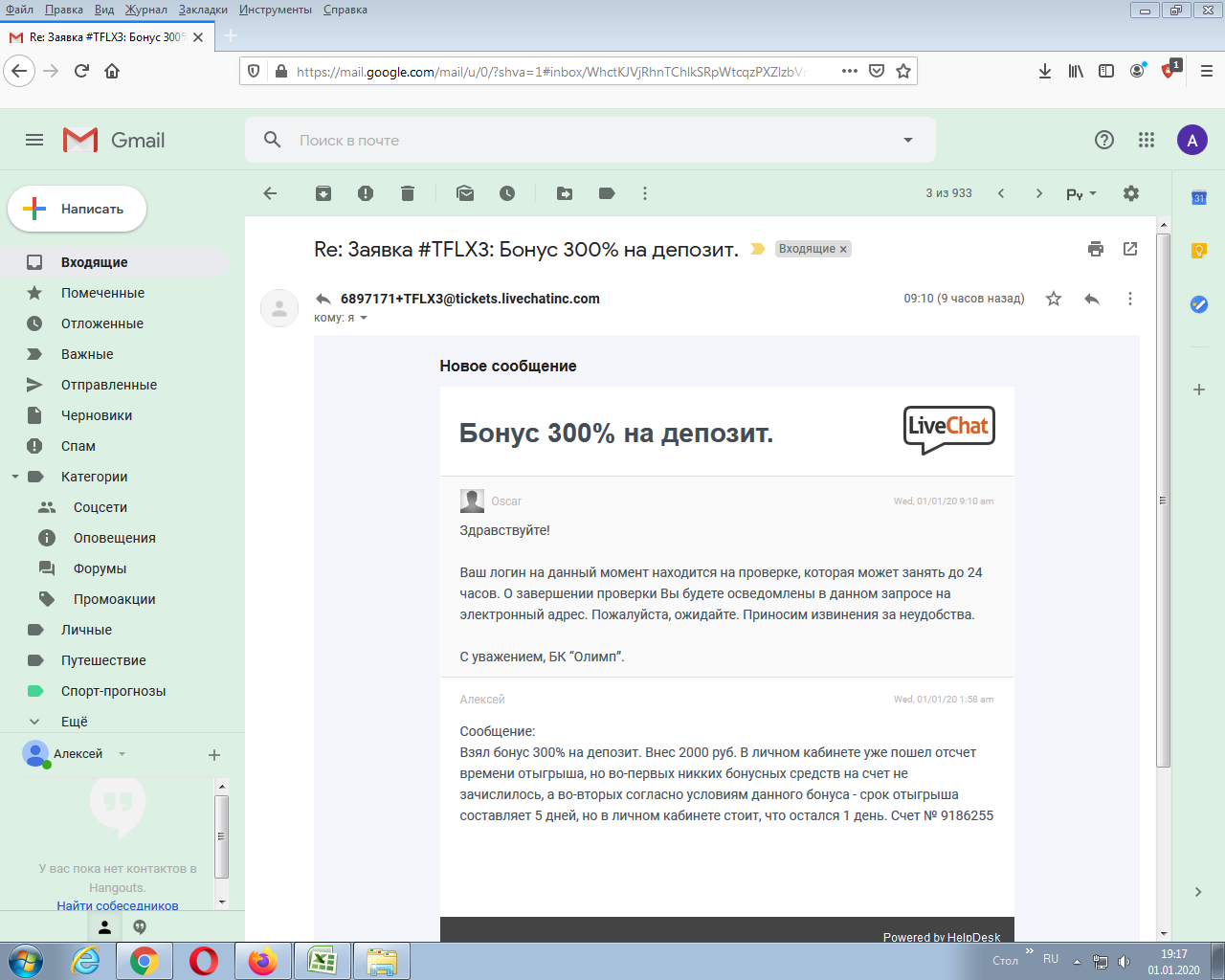Open Gmail main menu hamburger icon

click(34, 140)
